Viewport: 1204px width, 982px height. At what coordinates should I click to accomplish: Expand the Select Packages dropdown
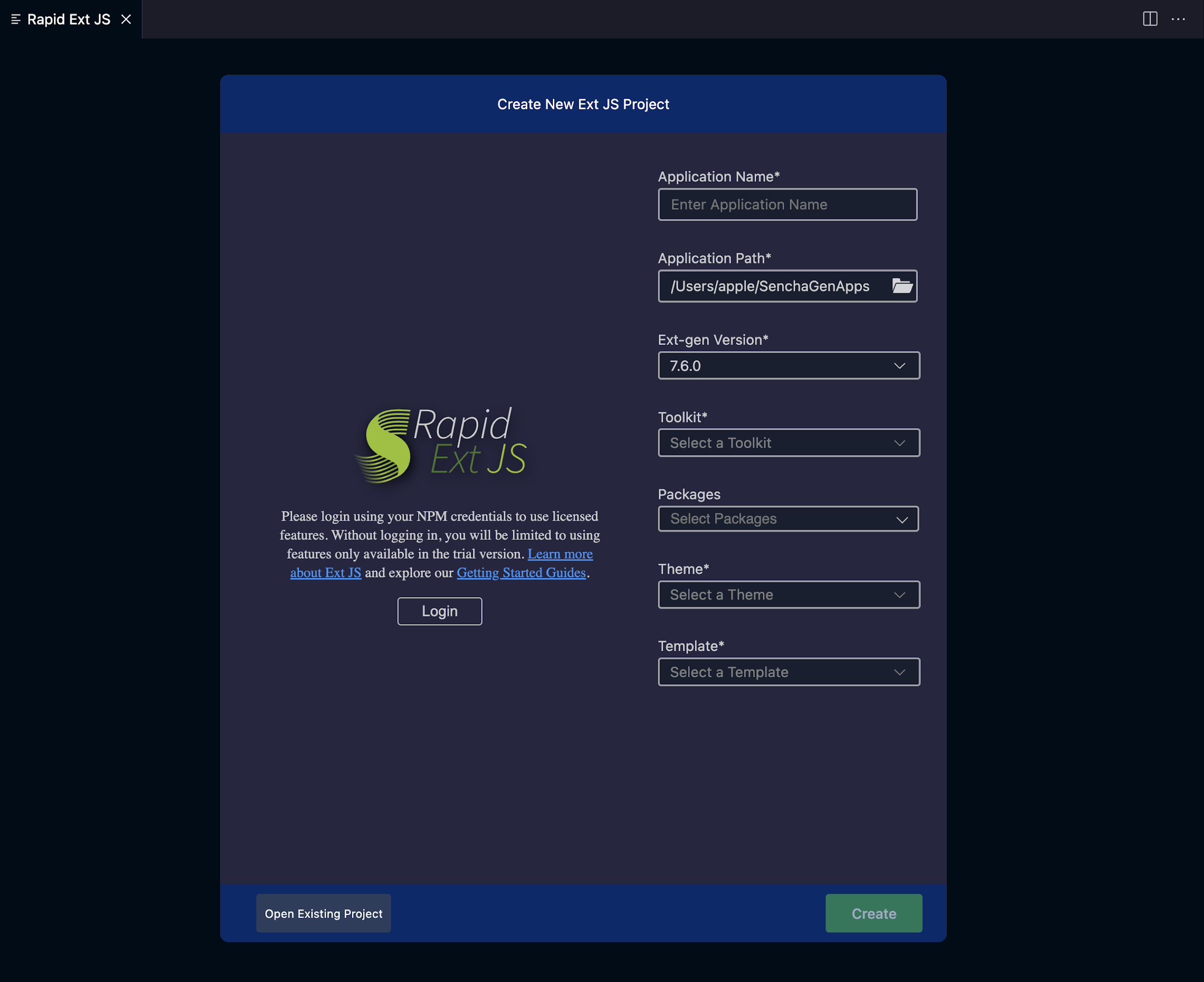(788, 519)
